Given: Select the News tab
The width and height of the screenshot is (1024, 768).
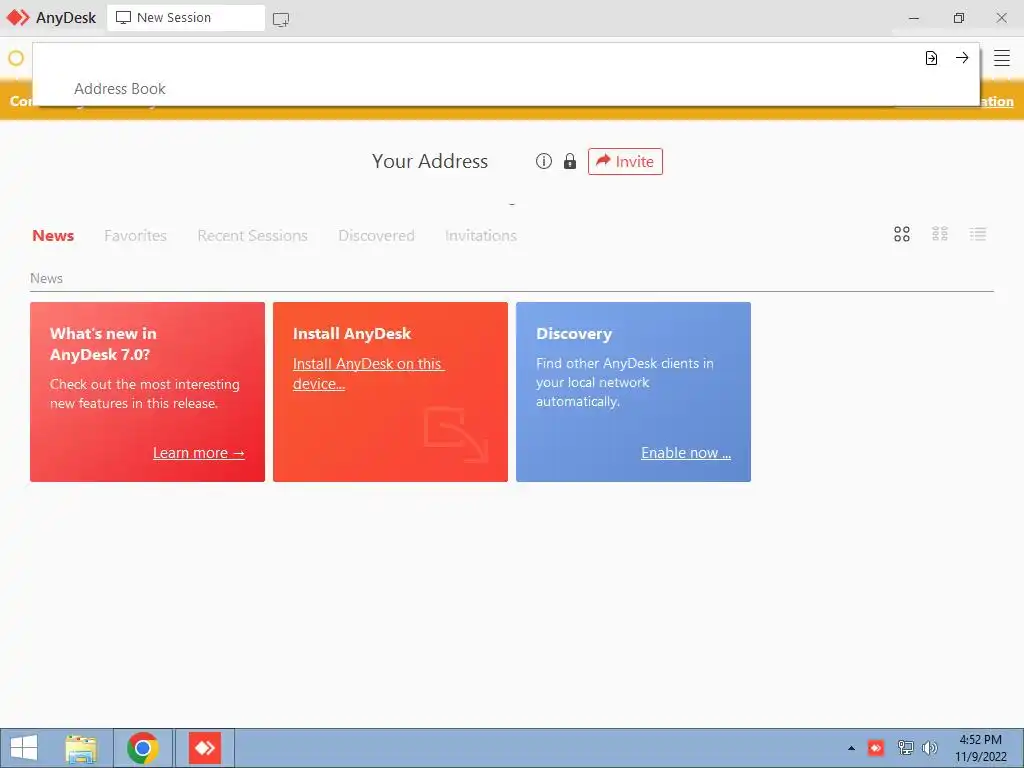Looking at the screenshot, I should click(53, 235).
